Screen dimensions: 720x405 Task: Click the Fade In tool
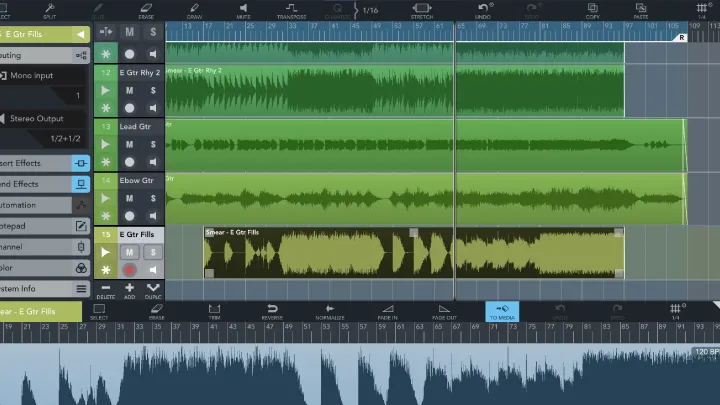[x=387, y=311]
